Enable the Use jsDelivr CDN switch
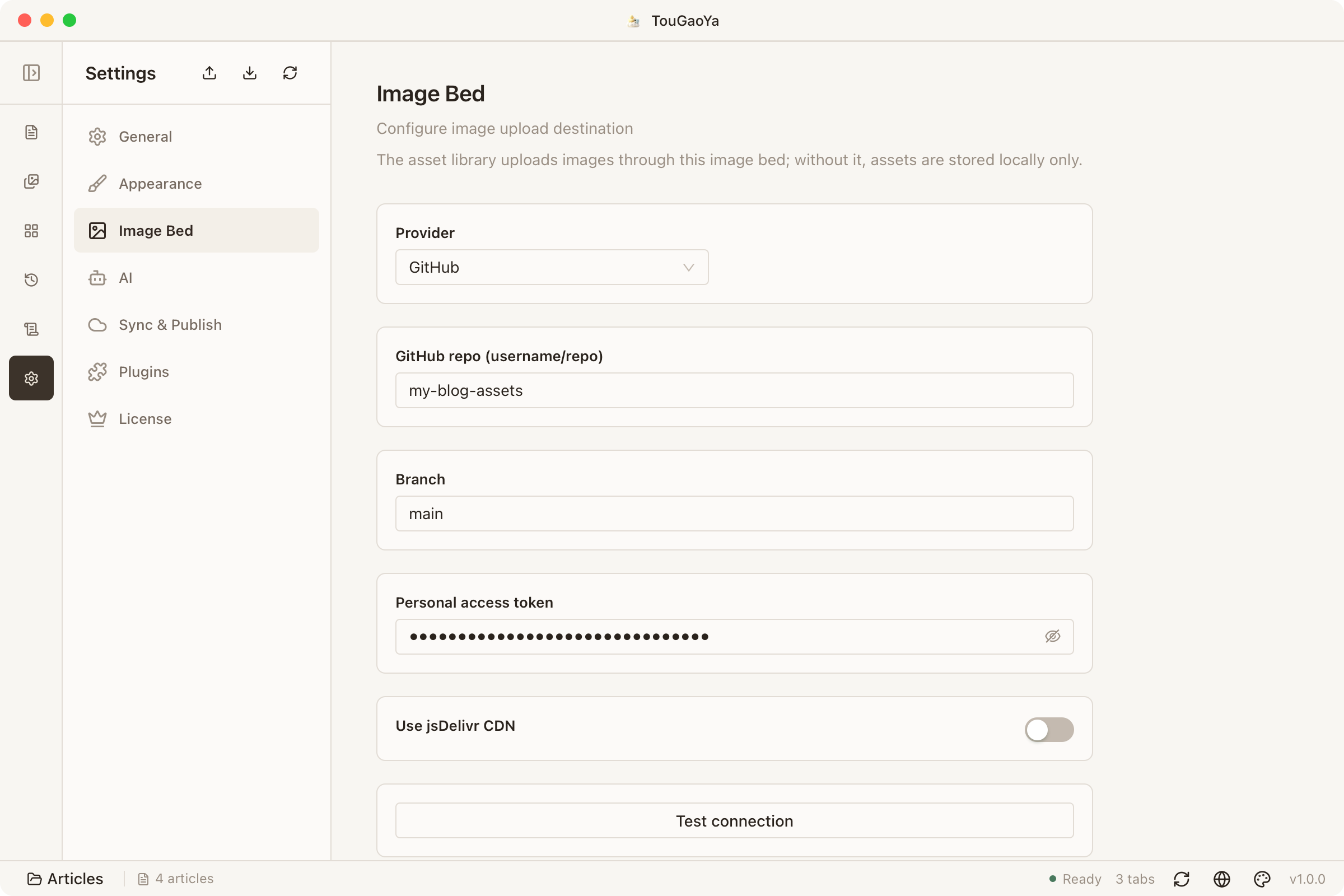 [1049, 729]
